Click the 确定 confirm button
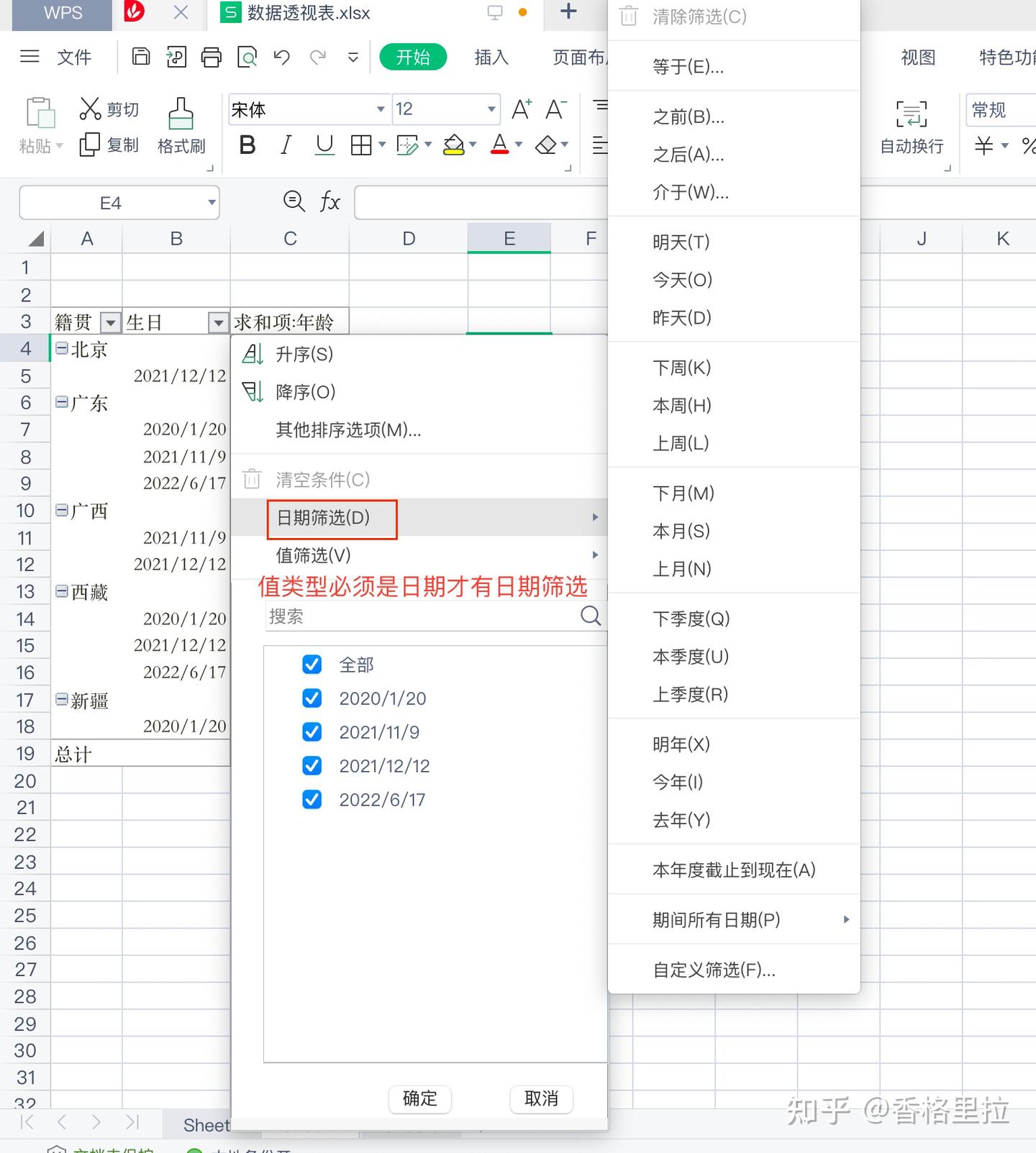Screen dimensions: 1036x1153 coord(420,1098)
